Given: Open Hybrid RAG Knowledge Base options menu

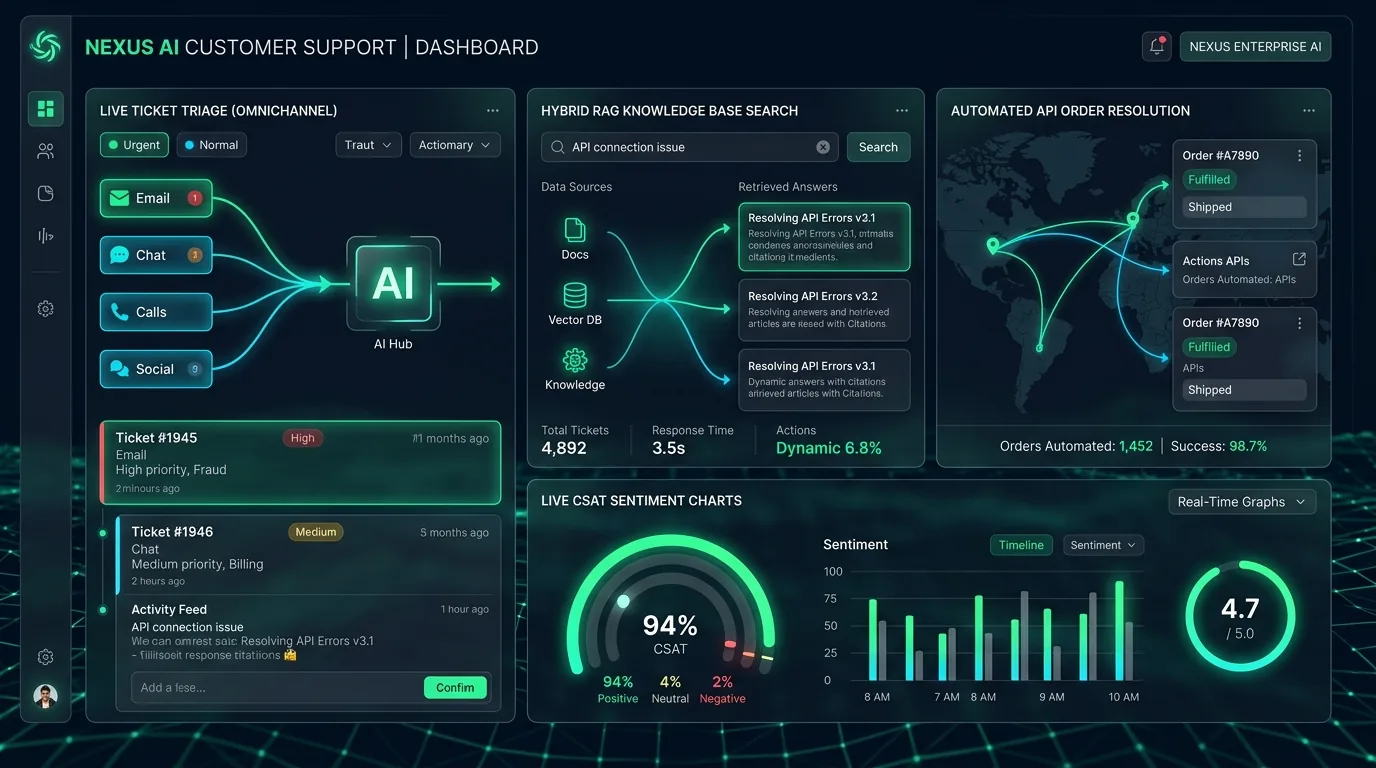Looking at the screenshot, I should tap(902, 111).
